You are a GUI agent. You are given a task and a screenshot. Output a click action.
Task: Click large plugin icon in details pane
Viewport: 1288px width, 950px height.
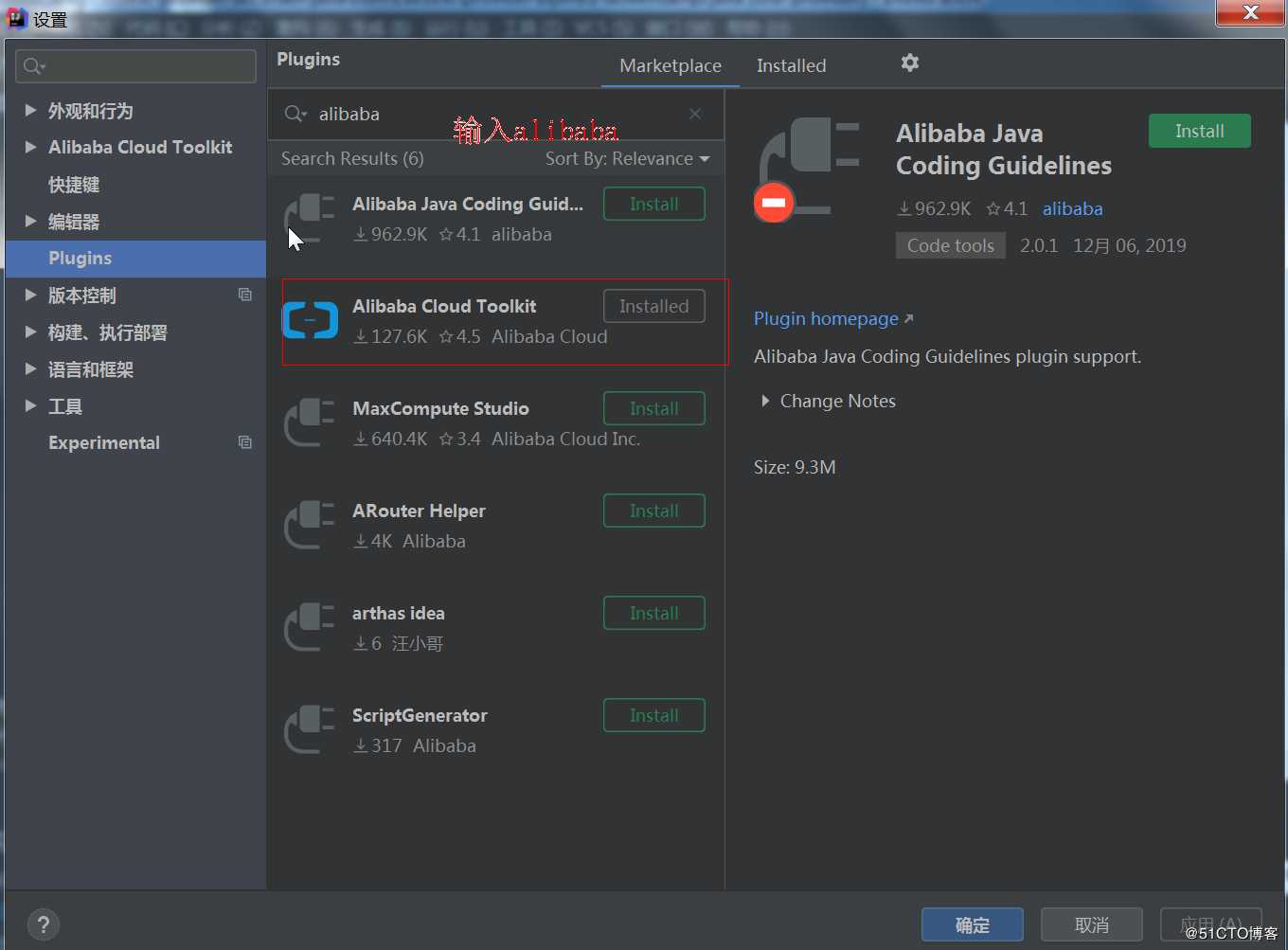point(808,169)
